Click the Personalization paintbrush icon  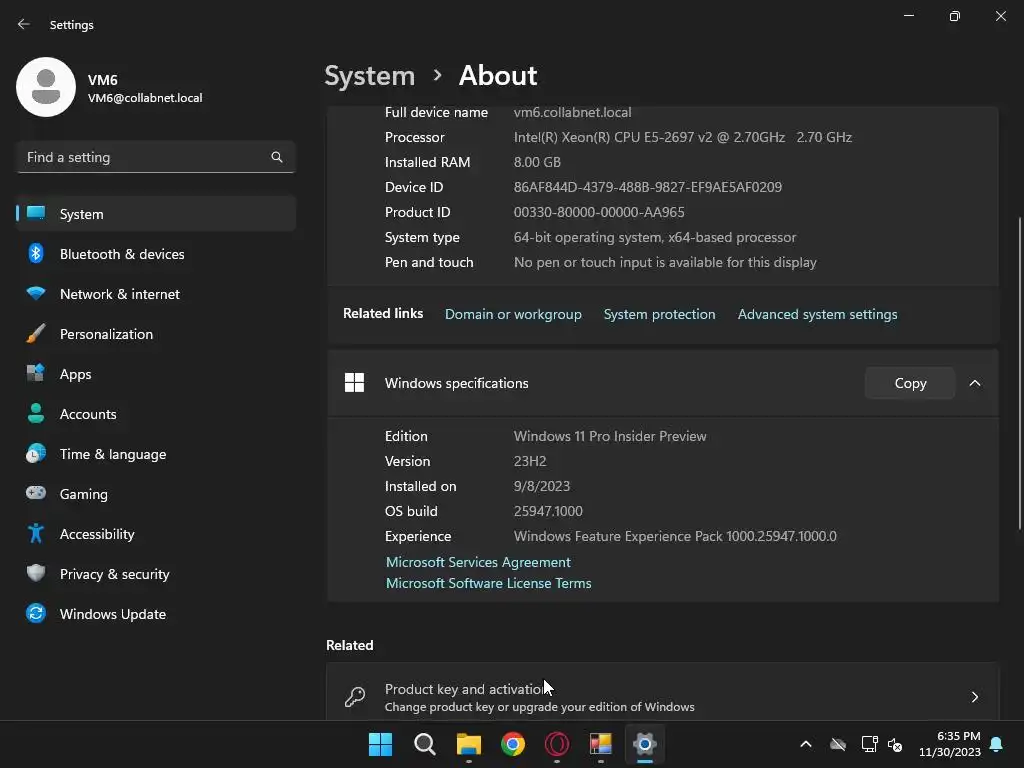pos(36,334)
